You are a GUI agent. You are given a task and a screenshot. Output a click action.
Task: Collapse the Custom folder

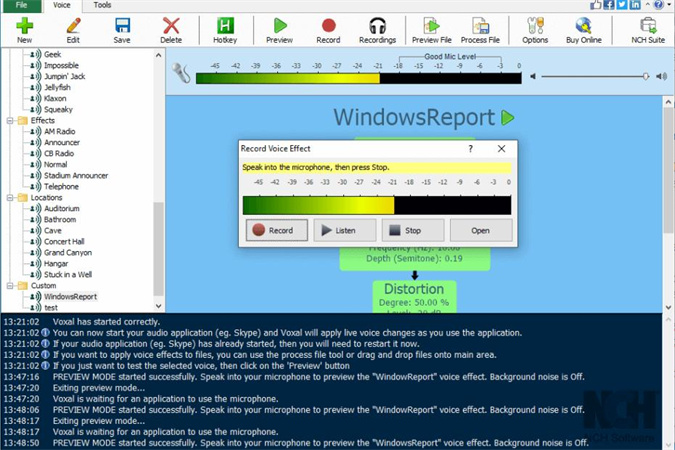tap(10, 286)
